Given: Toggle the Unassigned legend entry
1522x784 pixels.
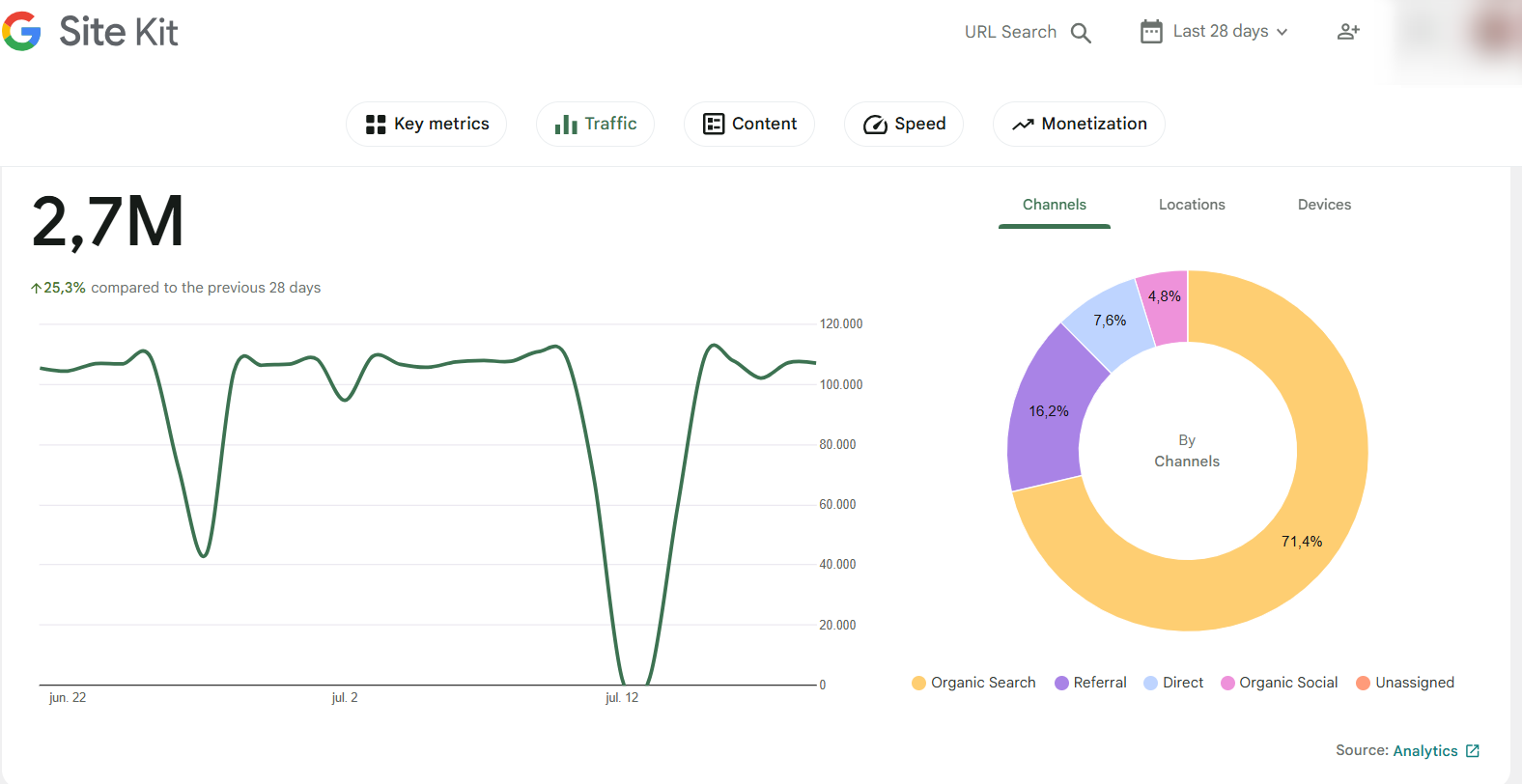Looking at the screenshot, I should click(x=1405, y=683).
